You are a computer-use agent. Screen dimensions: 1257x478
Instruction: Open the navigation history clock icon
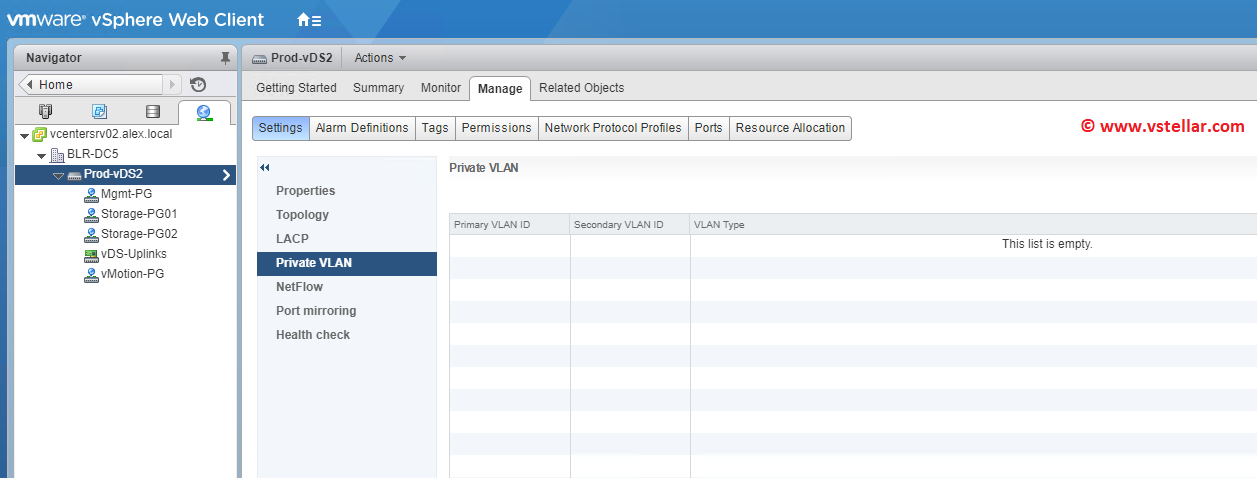click(x=198, y=85)
